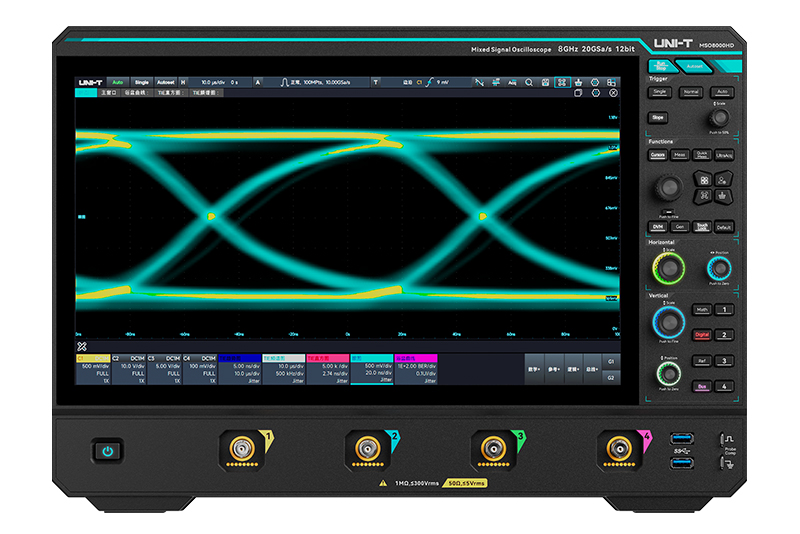Click the on-screen Single button

point(142,82)
